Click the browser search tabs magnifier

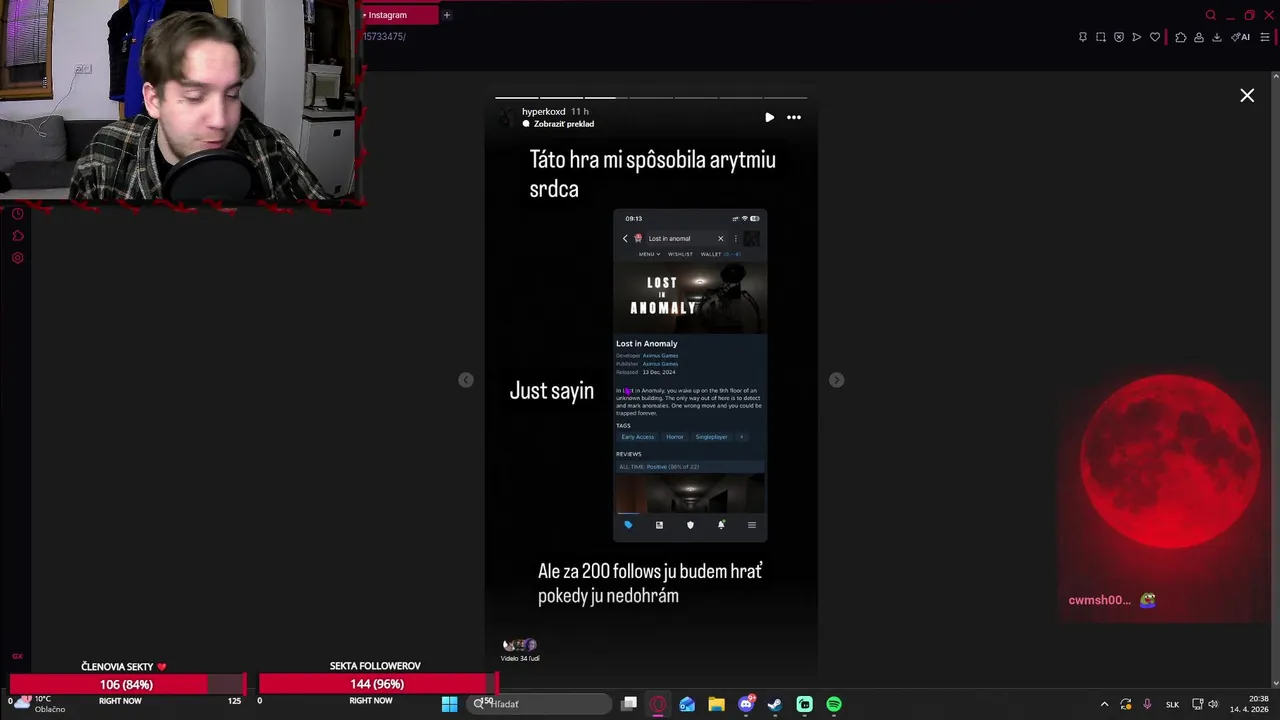[1210, 15]
